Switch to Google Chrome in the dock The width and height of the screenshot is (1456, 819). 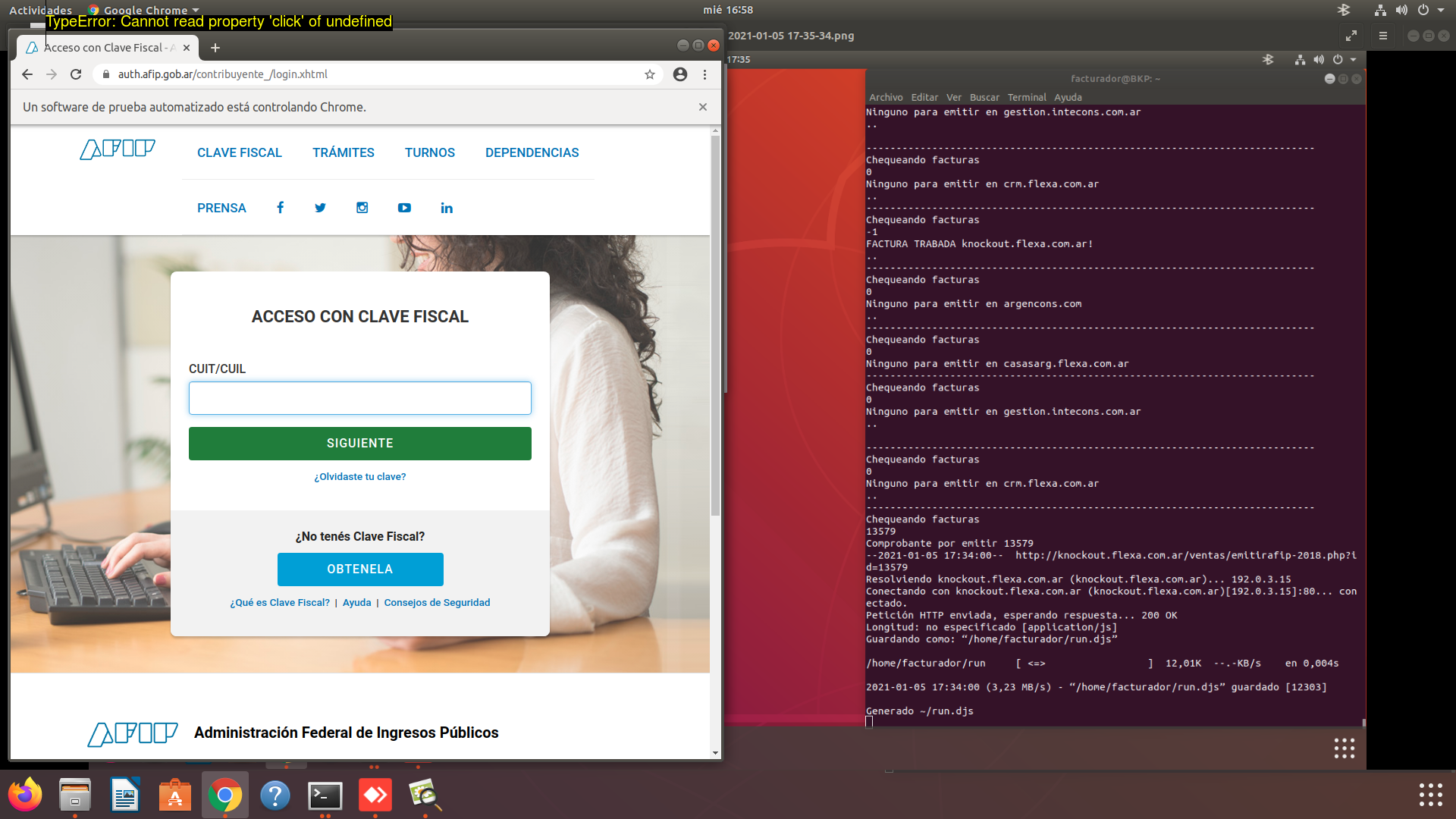pyautogui.click(x=225, y=795)
